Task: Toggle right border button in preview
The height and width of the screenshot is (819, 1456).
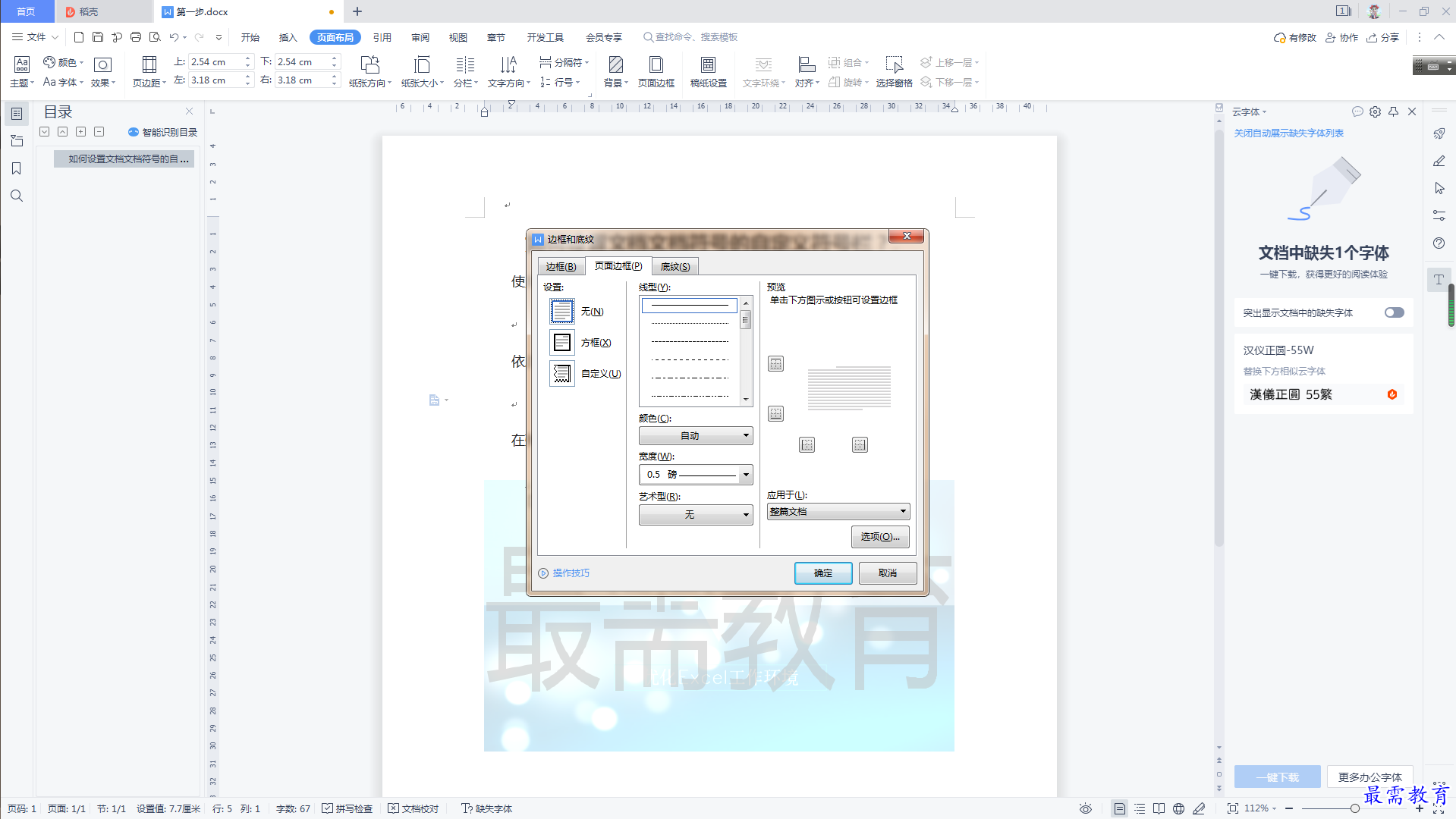Action: 860,444
